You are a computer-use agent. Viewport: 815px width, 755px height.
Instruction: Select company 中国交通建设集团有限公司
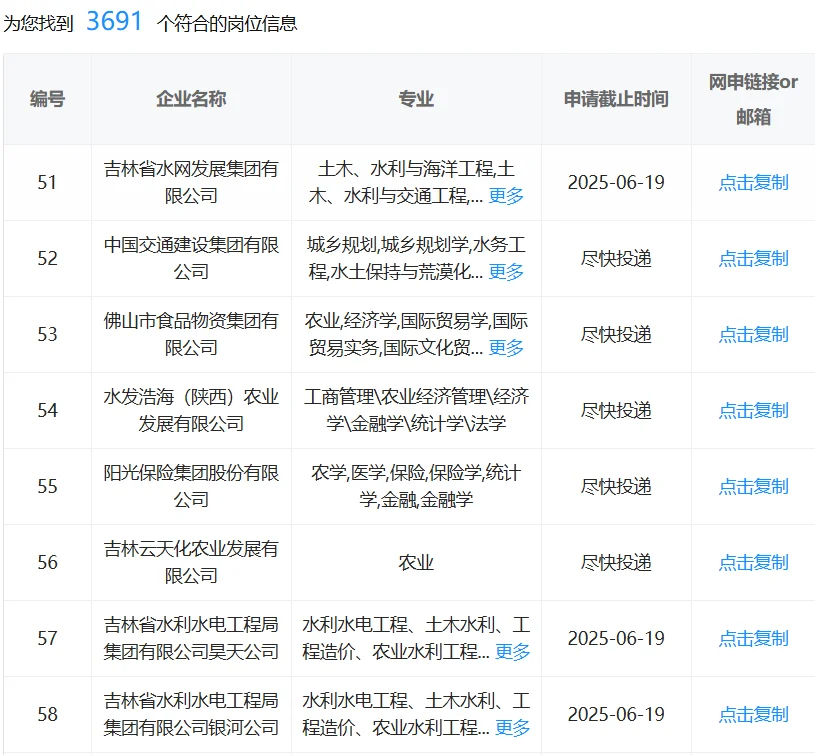[x=191, y=258]
